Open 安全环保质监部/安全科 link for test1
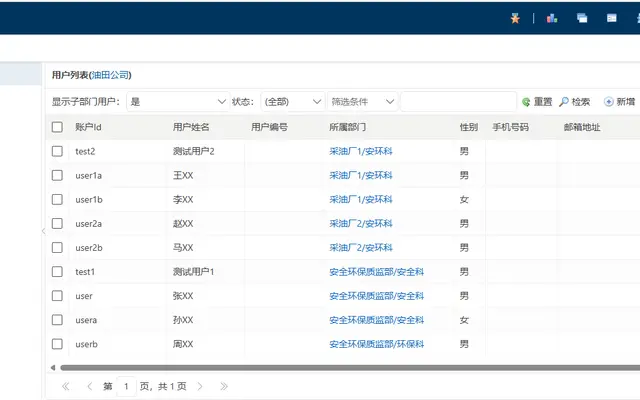Image resolution: width=640 pixels, height=400 pixels. tap(377, 272)
